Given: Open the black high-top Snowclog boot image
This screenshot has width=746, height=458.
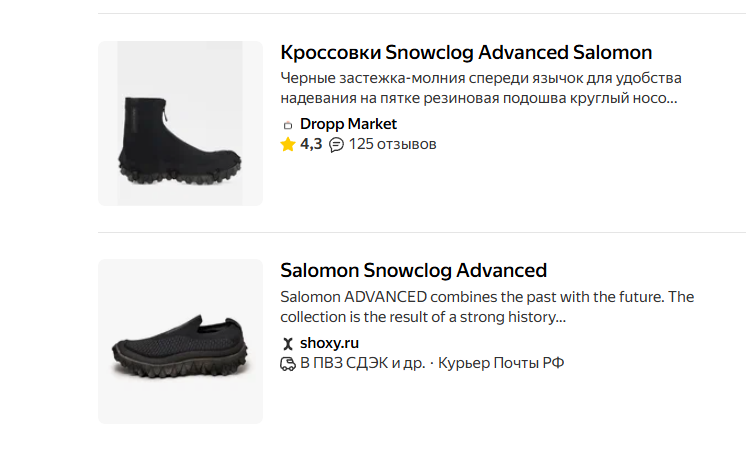Looking at the screenshot, I should click(x=180, y=124).
